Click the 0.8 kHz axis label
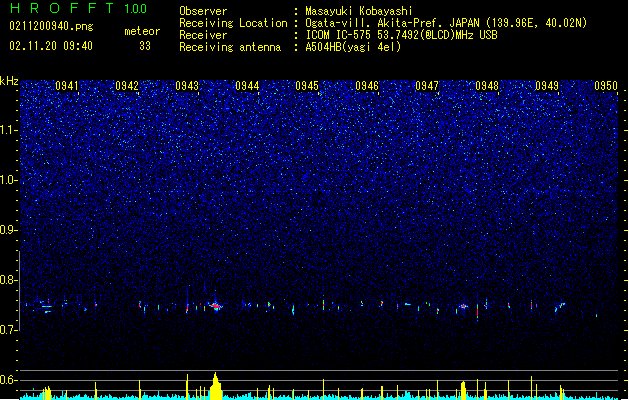 pyautogui.click(x=8, y=280)
